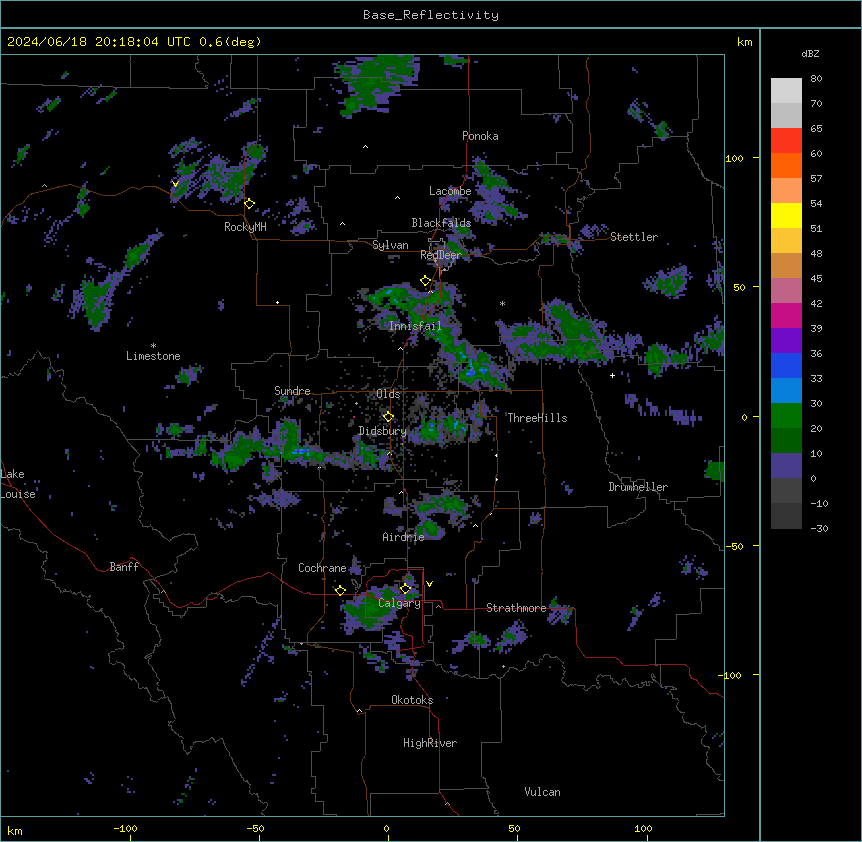Viewport: 862px width, 842px height.
Task: Click the Didsbury town label
Action: point(383,431)
